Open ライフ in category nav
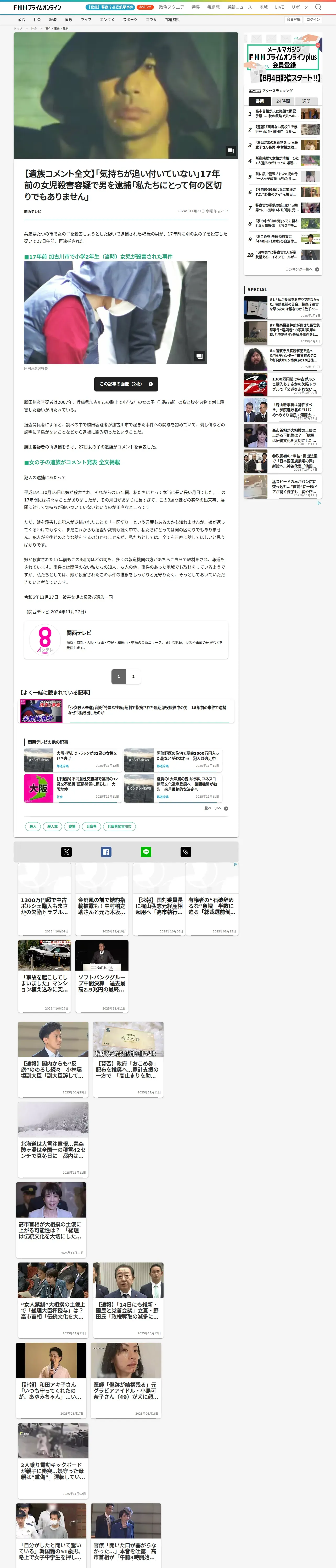This screenshot has width=336, height=1568. click(x=86, y=20)
